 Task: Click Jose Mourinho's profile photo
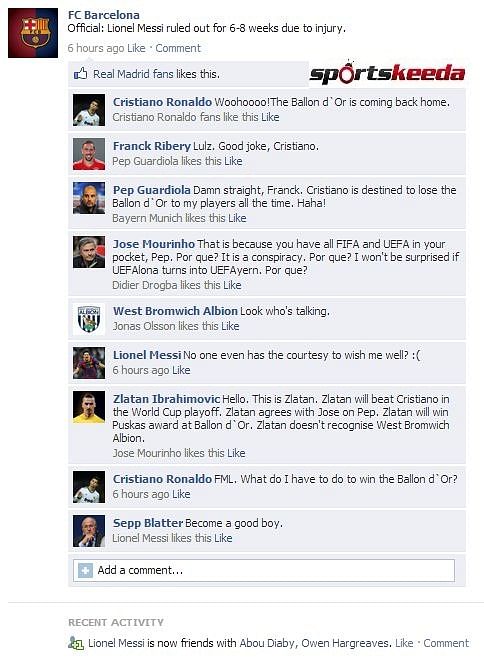(89, 252)
